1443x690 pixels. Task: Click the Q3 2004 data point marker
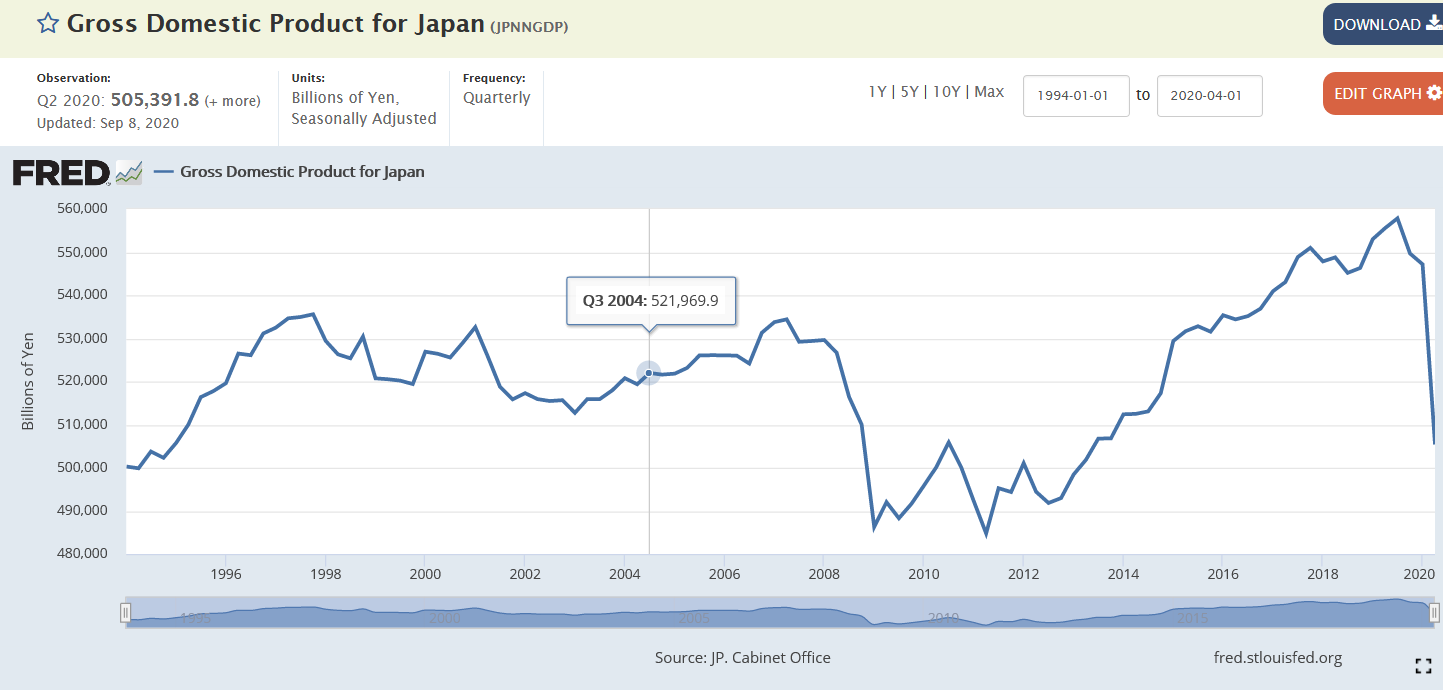(x=649, y=373)
